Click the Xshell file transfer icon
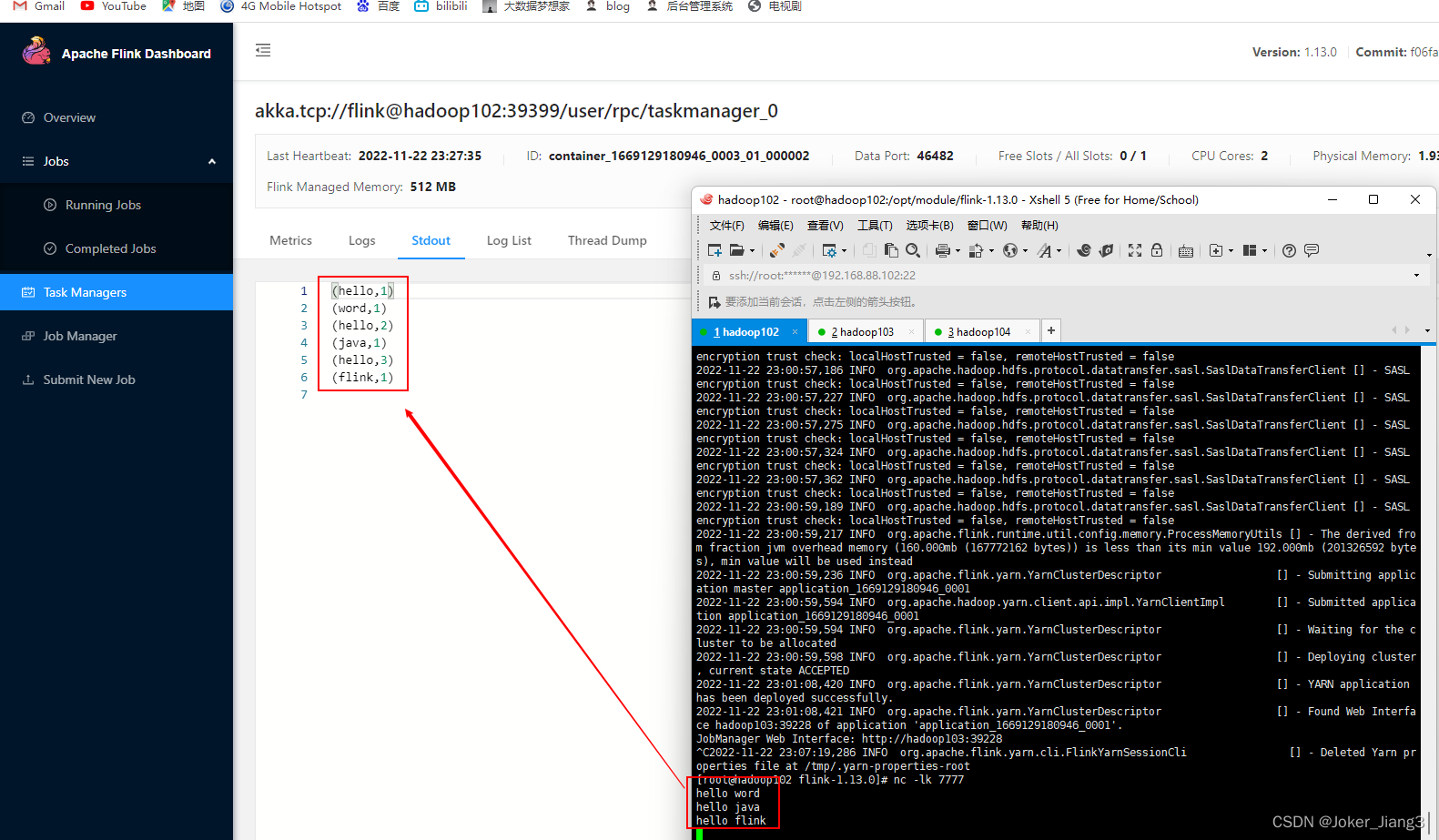The height and width of the screenshot is (840, 1439). [x=976, y=250]
